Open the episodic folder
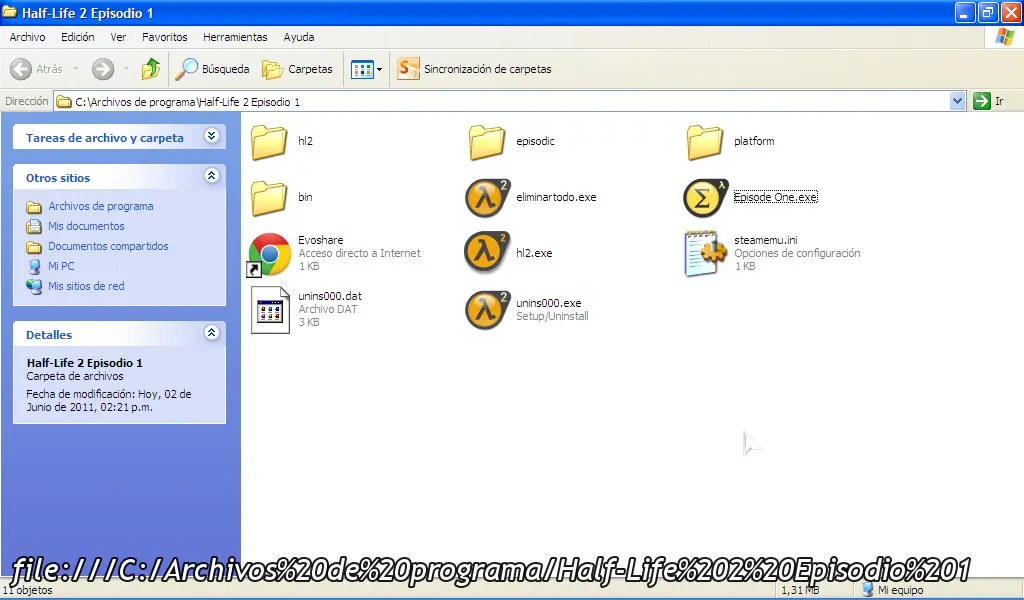The image size is (1024, 600). (487, 142)
